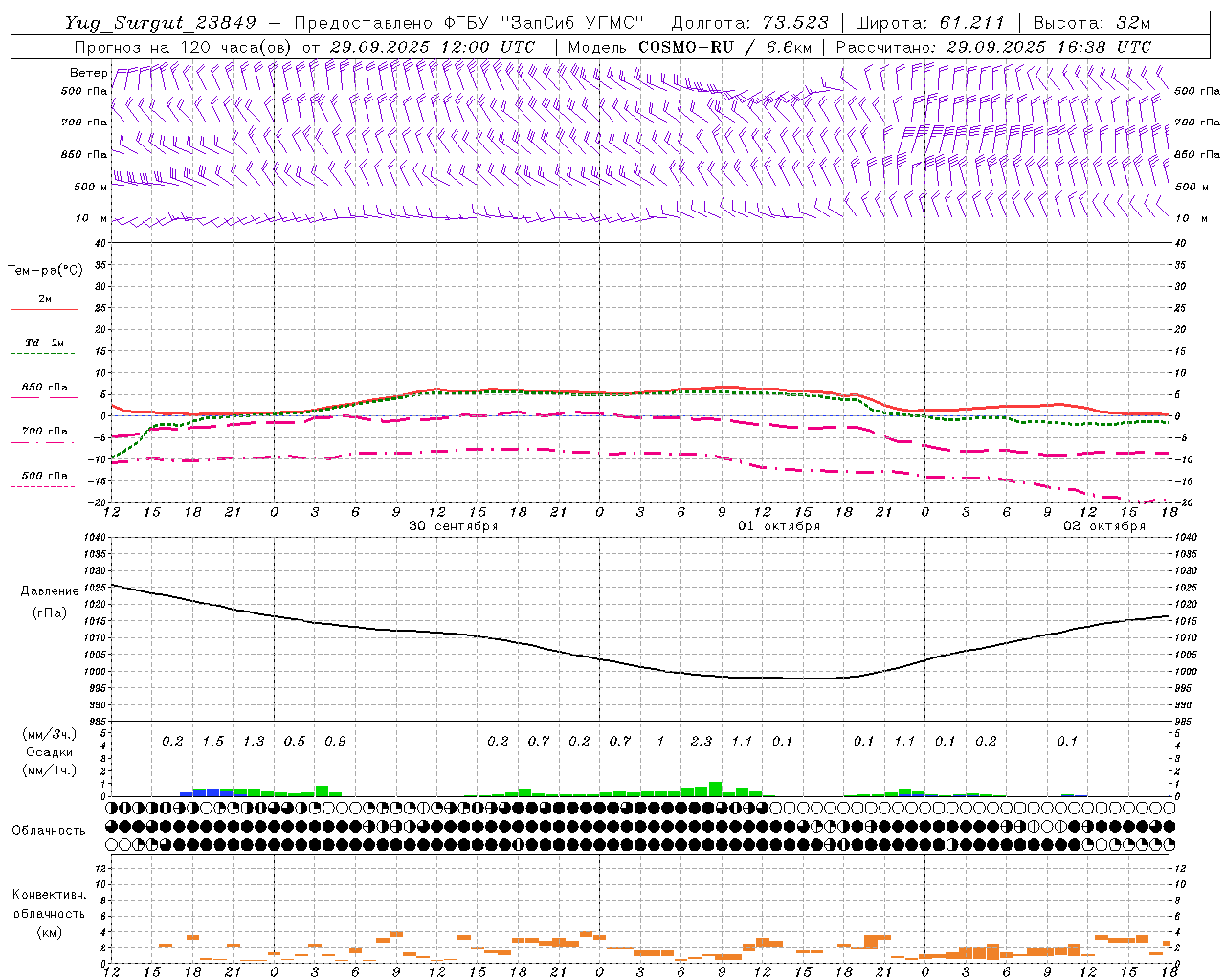Click the right wind-level label 700 гПа
1225x980 pixels.
(x=1197, y=122)
